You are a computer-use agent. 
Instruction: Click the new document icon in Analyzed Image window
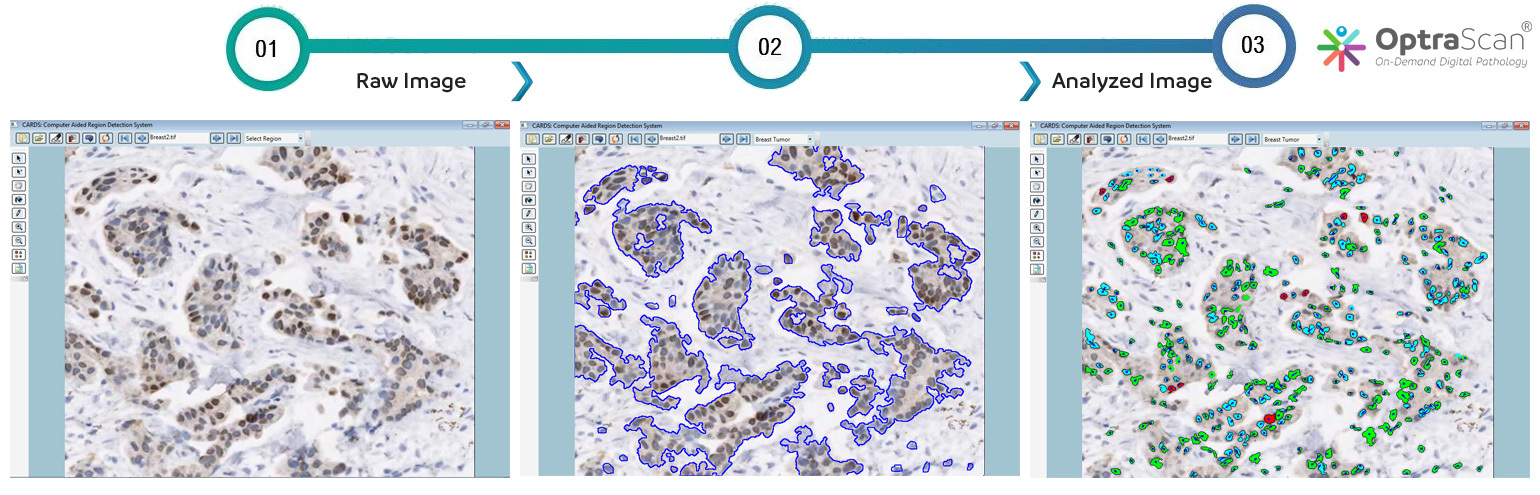[1041, 139]
